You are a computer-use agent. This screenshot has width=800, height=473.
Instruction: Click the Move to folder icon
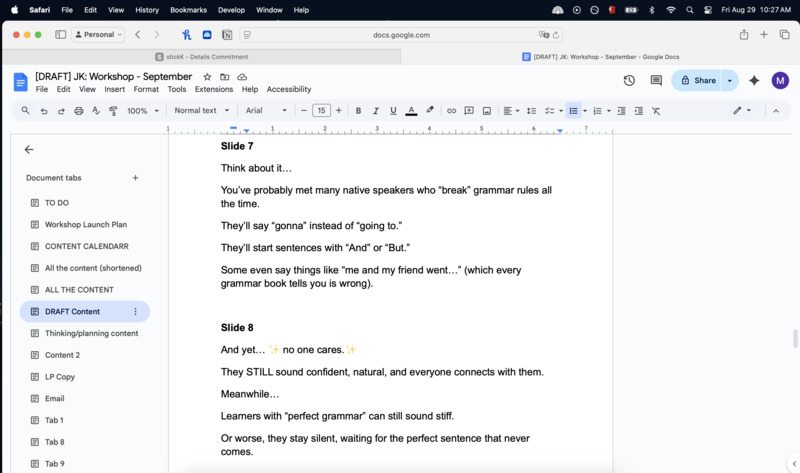pyautogui.click(x=224, y=77)
